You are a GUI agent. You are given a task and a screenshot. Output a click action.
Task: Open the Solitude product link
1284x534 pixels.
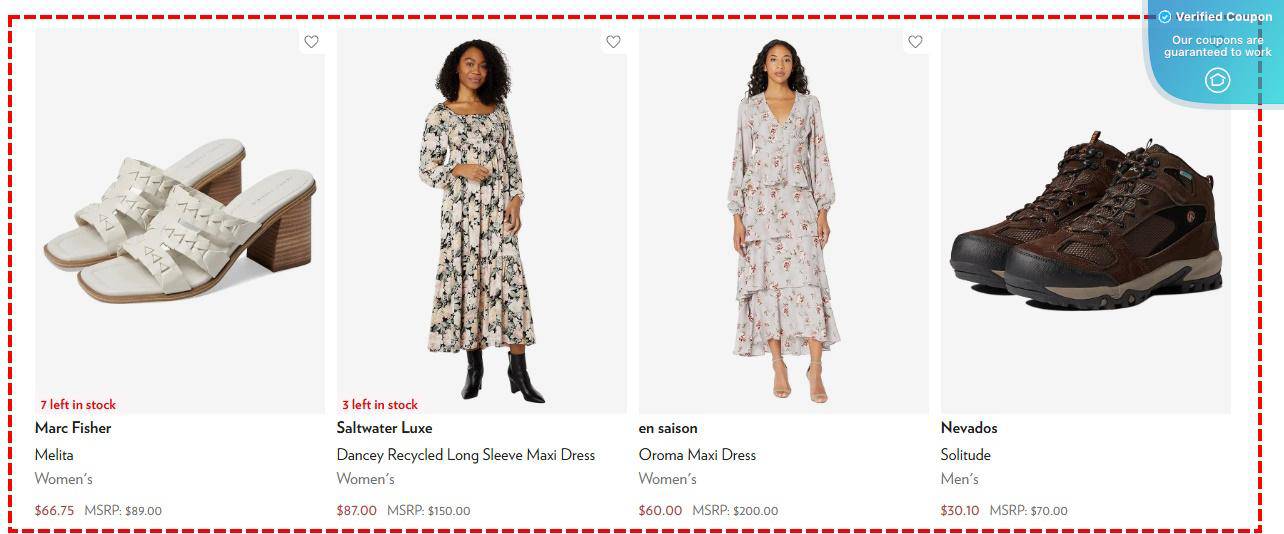(966, 455)
